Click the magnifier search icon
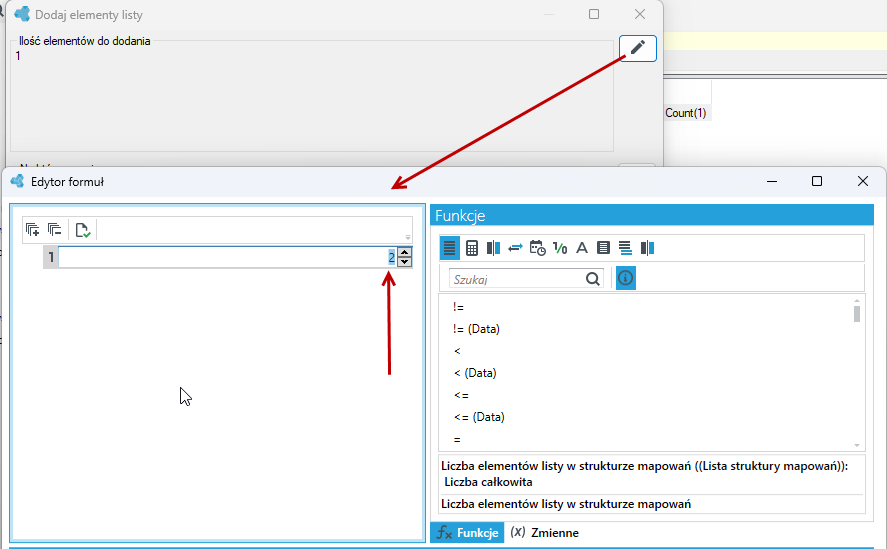 tap(593, 279)
